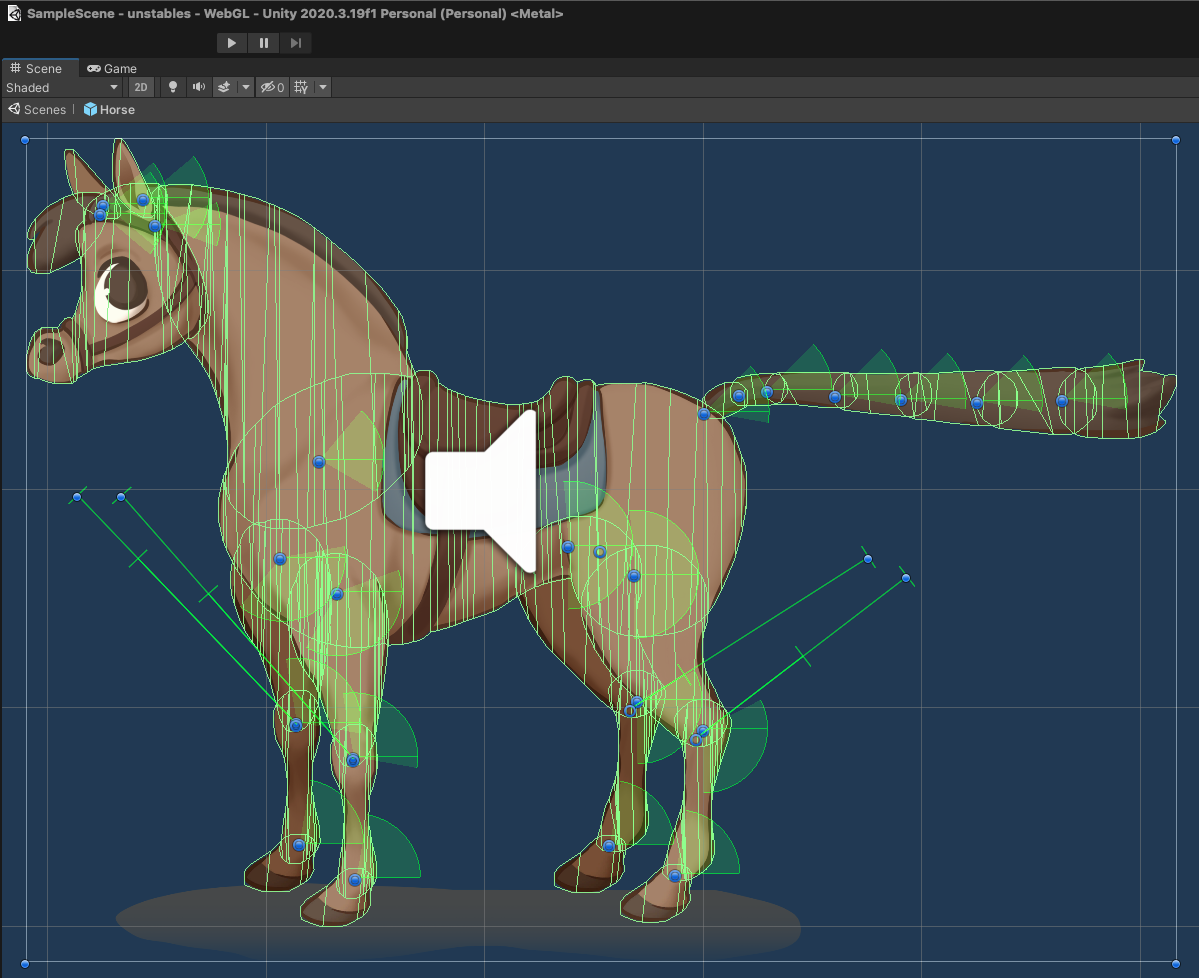Image resolution: width=1199 pixels, height=978 pixels.
Task: Toggle scene effects layers icon
Action: click(225, 88)
